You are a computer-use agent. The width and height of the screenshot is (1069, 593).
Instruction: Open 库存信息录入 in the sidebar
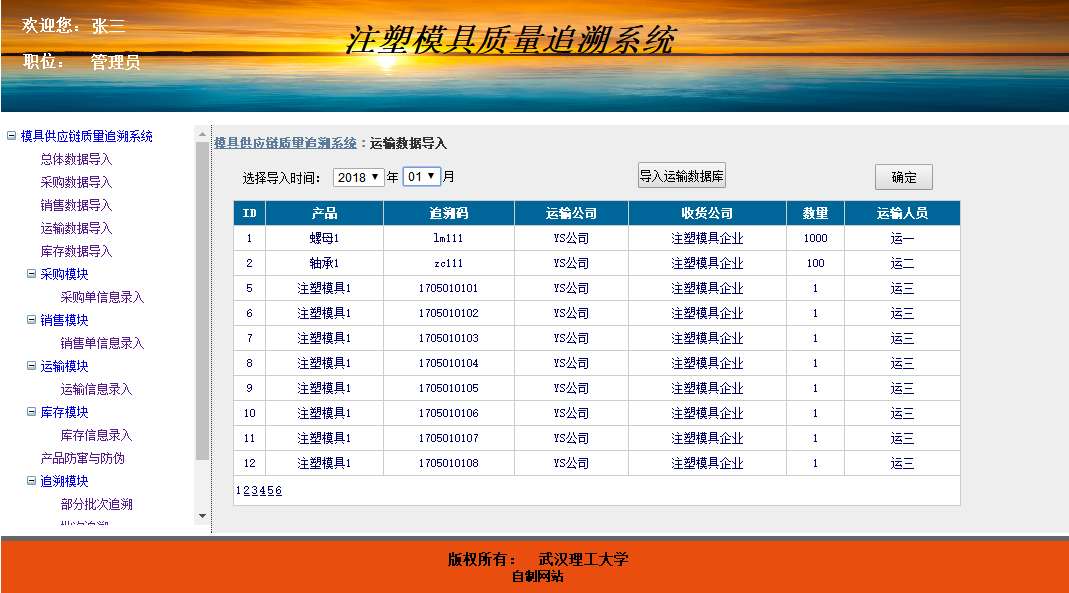96,435
